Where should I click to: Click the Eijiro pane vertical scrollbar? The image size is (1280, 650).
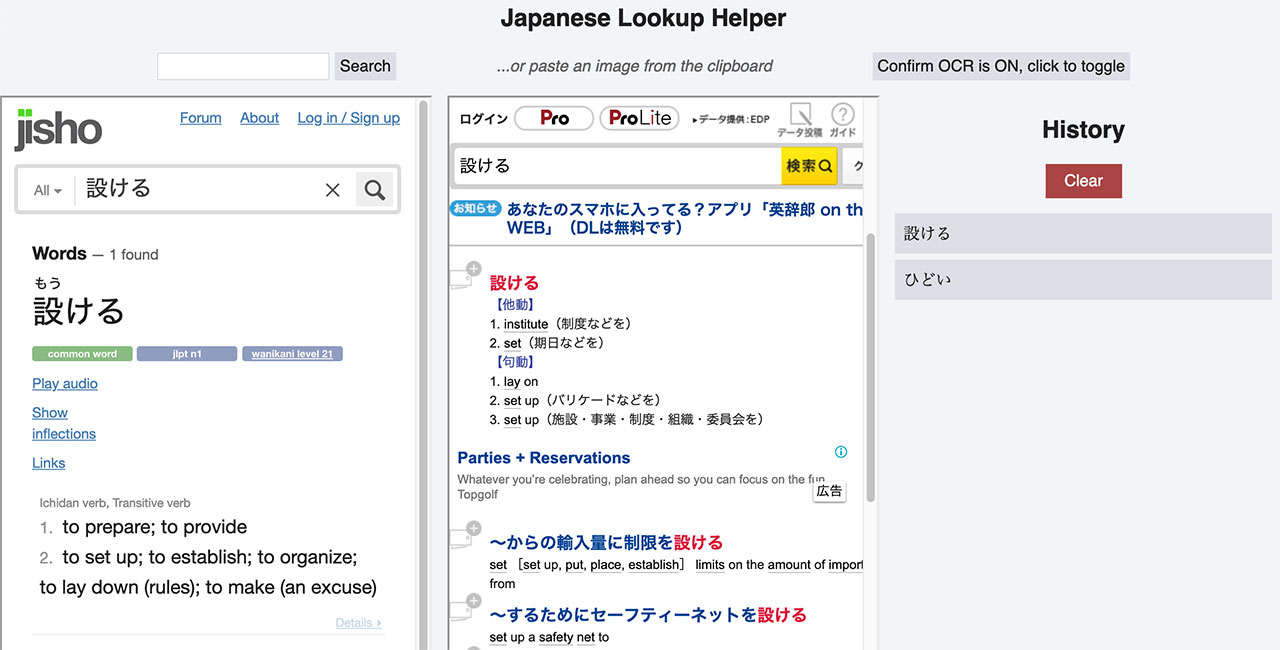(x=870, y=367)
